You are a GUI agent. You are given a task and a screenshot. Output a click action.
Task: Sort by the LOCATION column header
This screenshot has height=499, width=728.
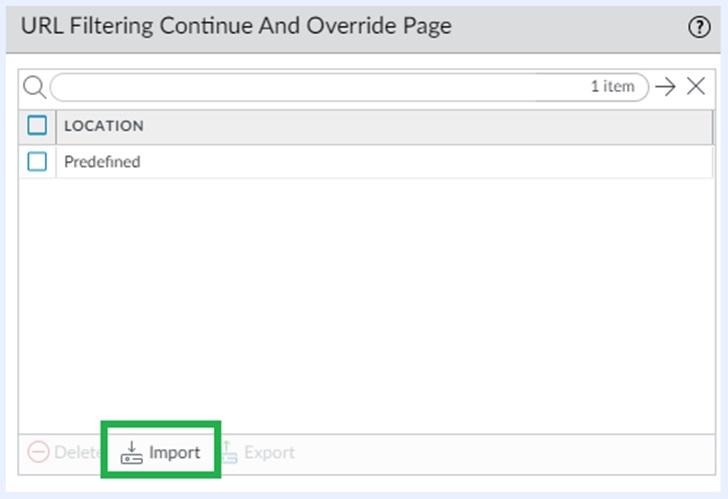coord(104,126)
